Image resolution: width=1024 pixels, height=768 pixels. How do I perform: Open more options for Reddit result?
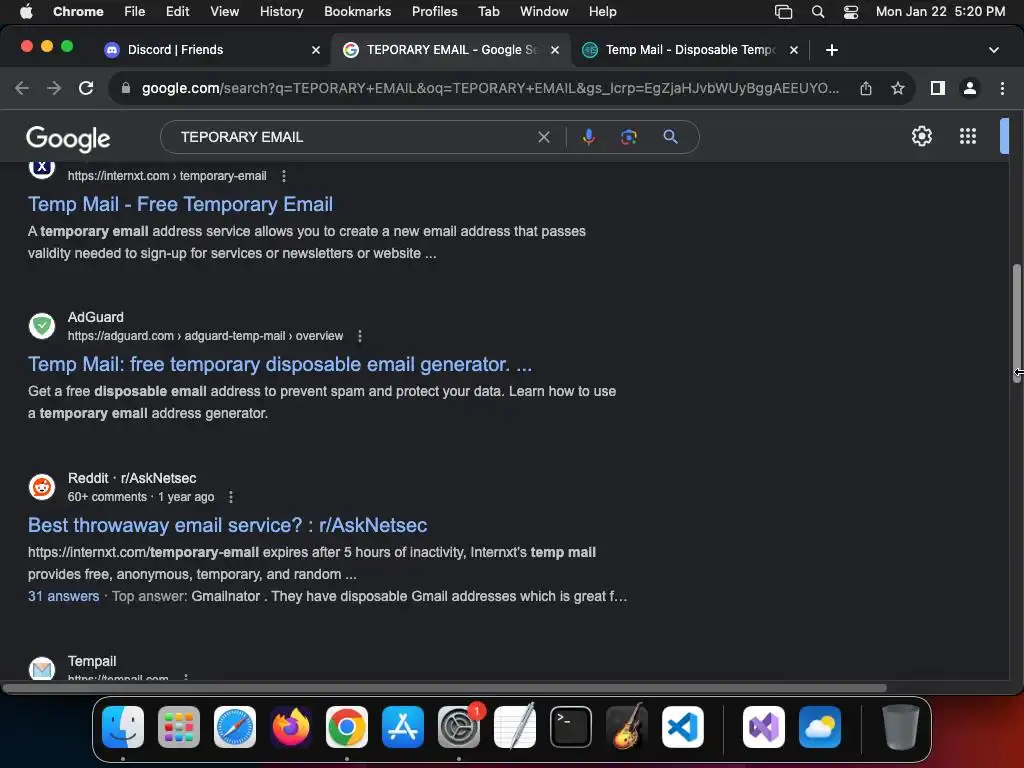click(x=231, y=498)
